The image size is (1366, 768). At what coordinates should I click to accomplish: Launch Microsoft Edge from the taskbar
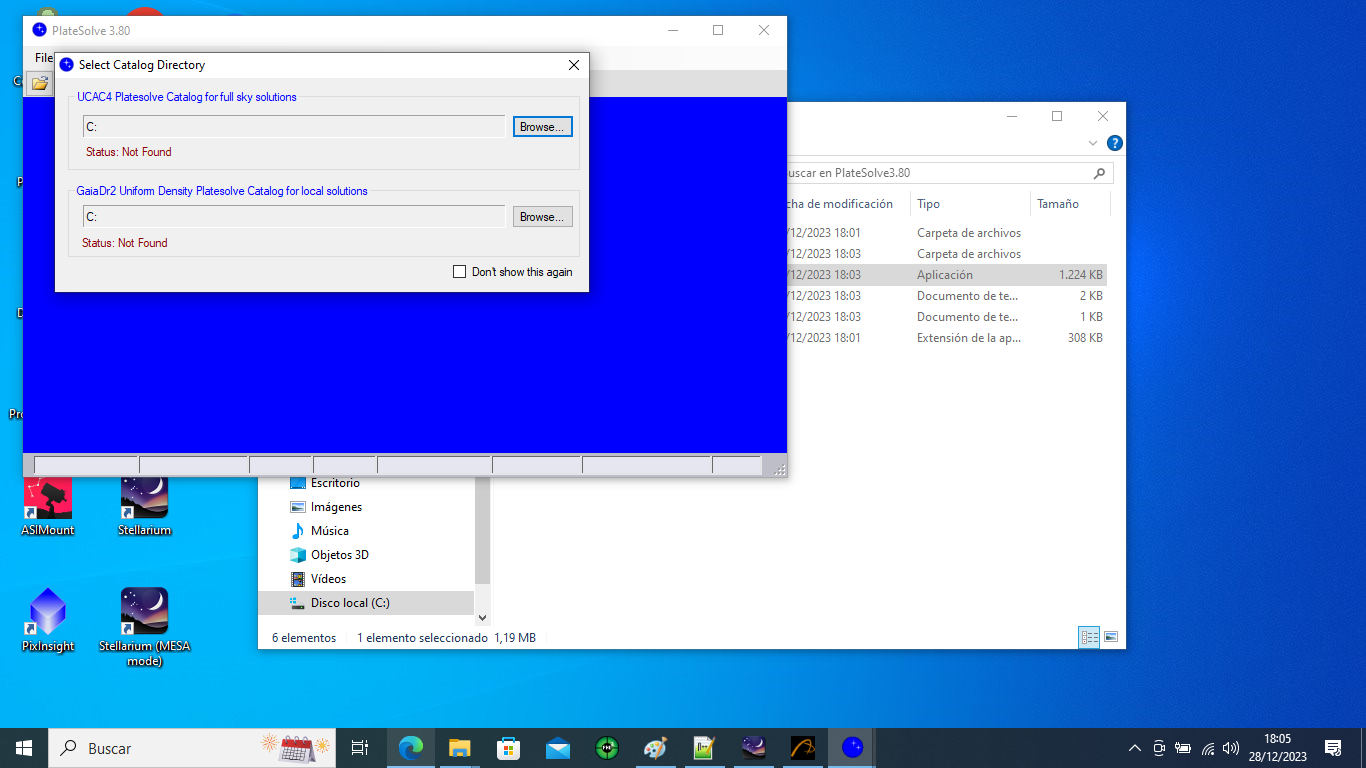(x=410, y=748)
